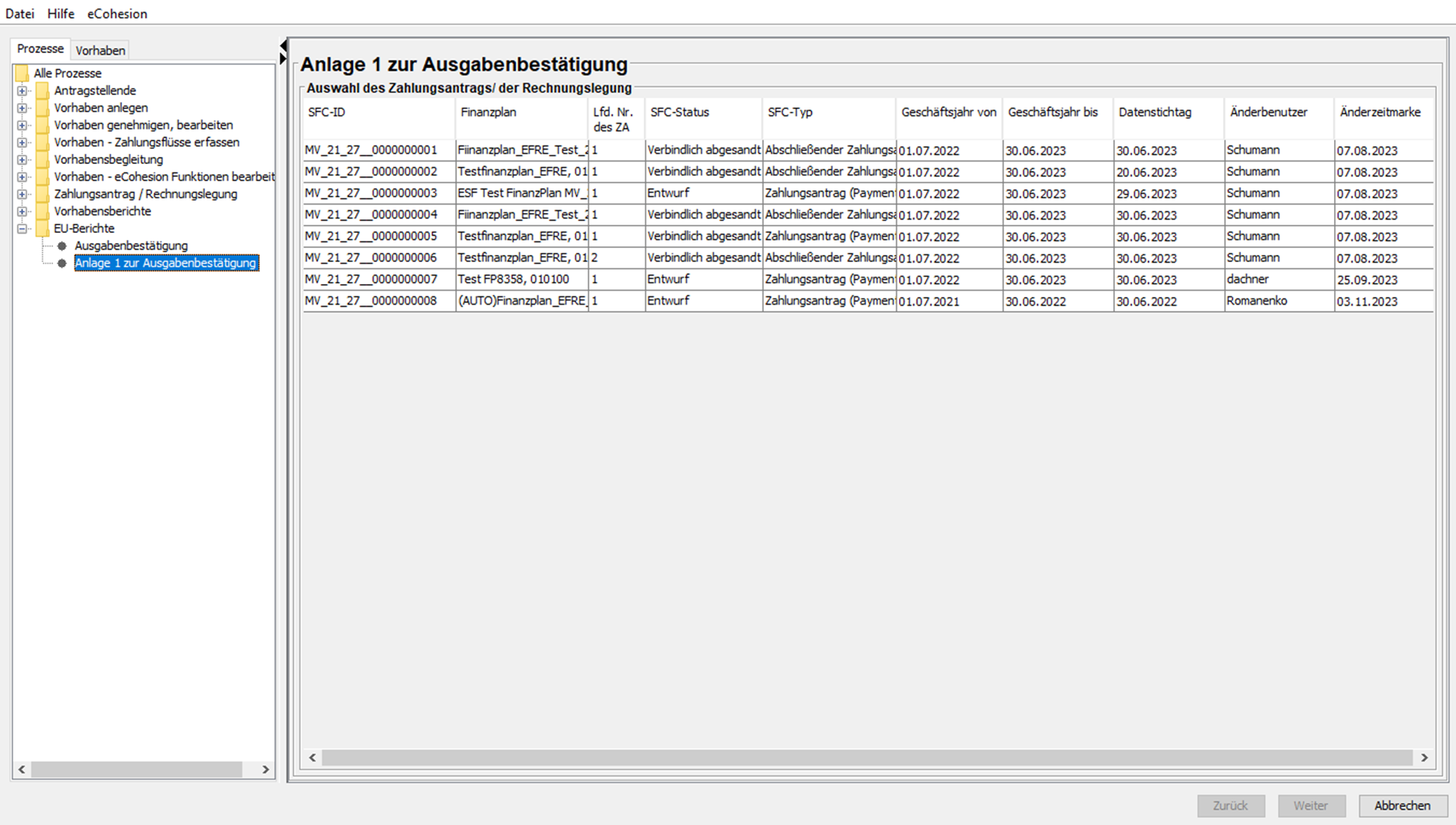Expand Vorhaben - Zahlungsflüsse erfassen node

coord(22,143)
